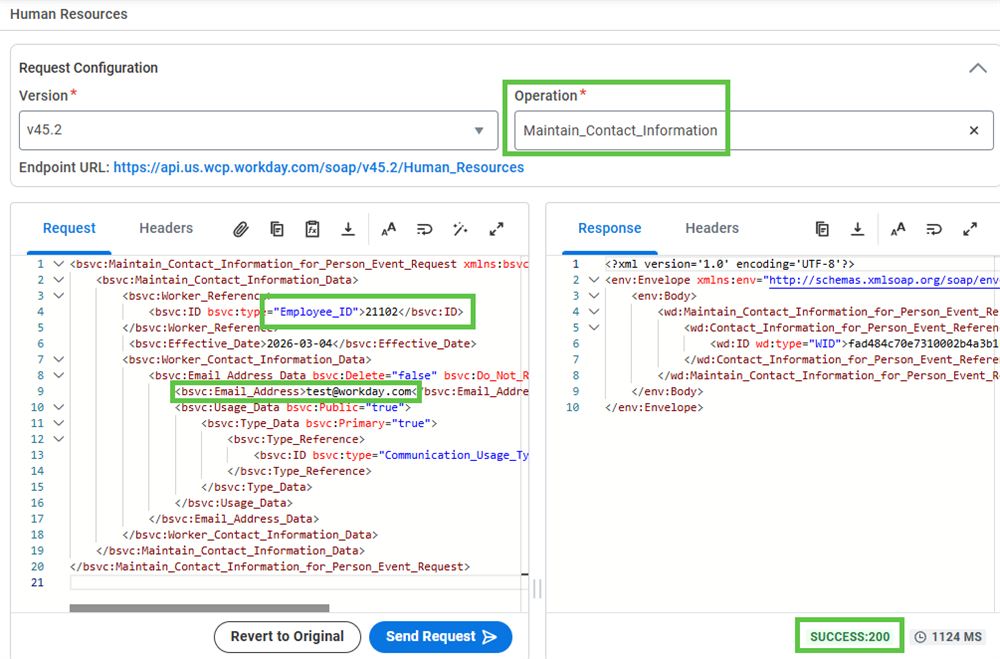Fold request line 2 Maintain_Contact_Information_Data
The image size is (1000, 659).
point(59,280)
